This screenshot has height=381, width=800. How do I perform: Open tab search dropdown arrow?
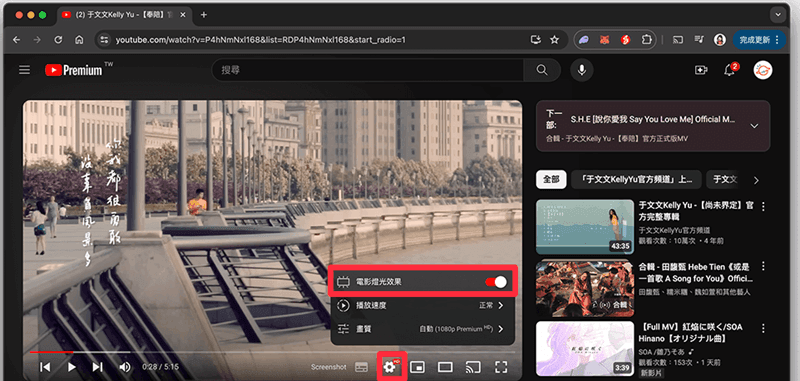coord(778,15)
